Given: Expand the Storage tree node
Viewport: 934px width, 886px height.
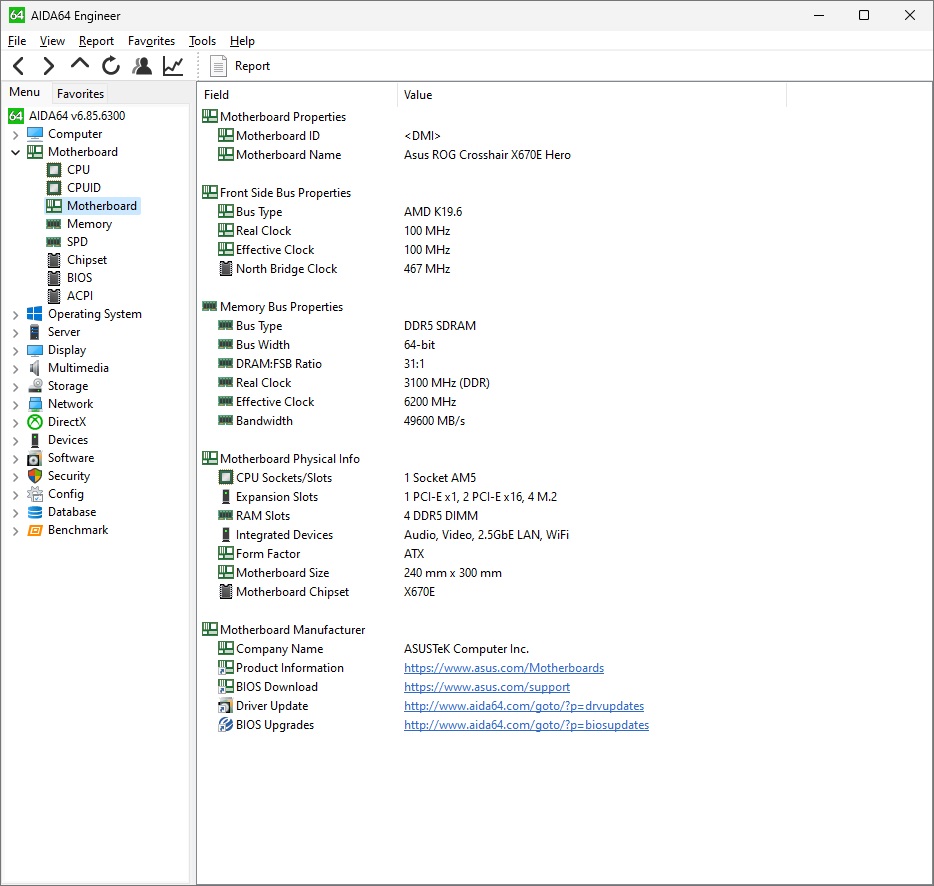Looking at the screenshot, I should pos(15,387).
